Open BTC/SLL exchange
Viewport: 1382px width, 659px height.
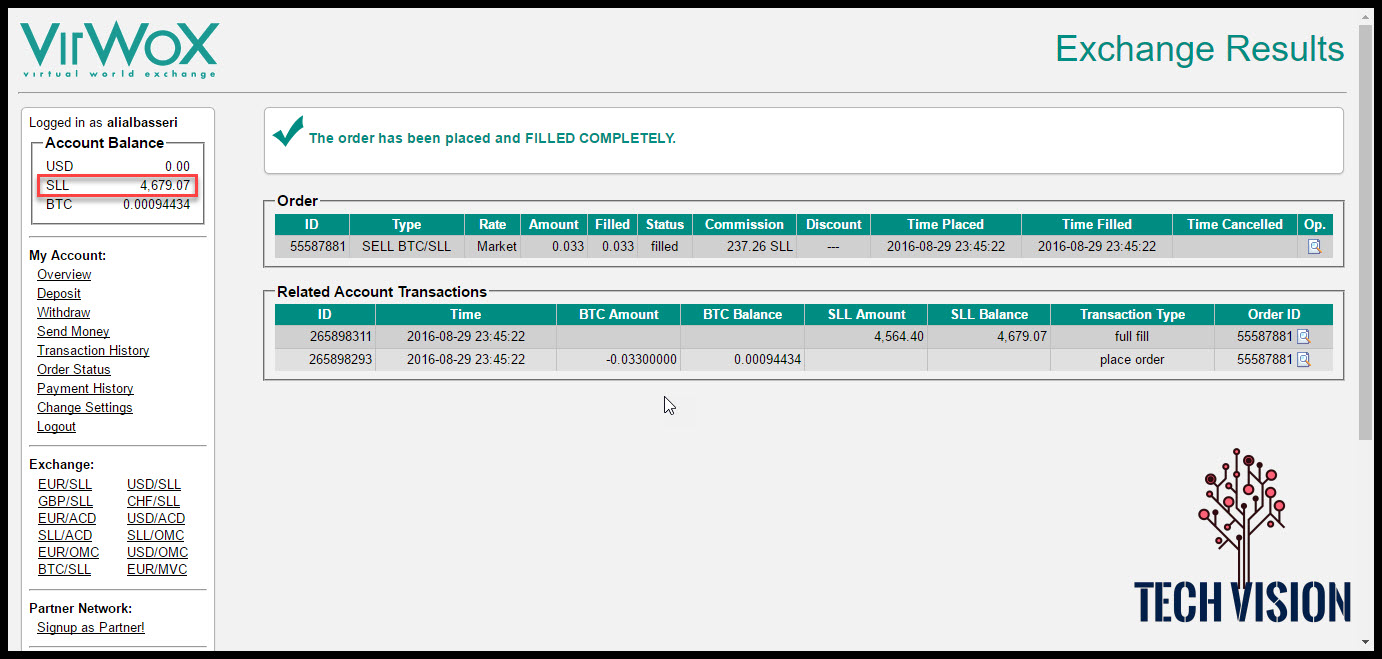[x=64, y=569]
